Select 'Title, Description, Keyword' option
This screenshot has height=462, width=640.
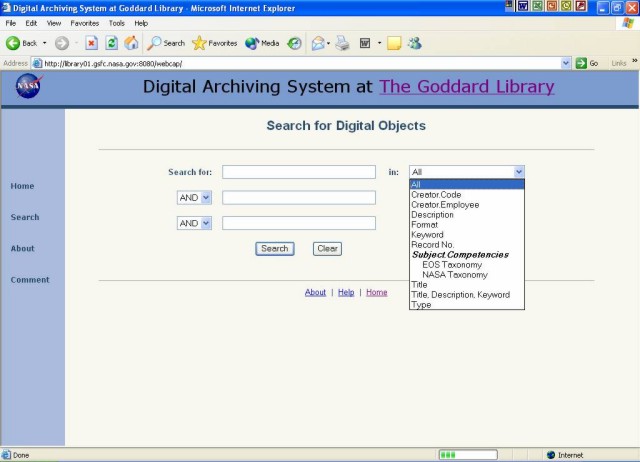point(467,295)
